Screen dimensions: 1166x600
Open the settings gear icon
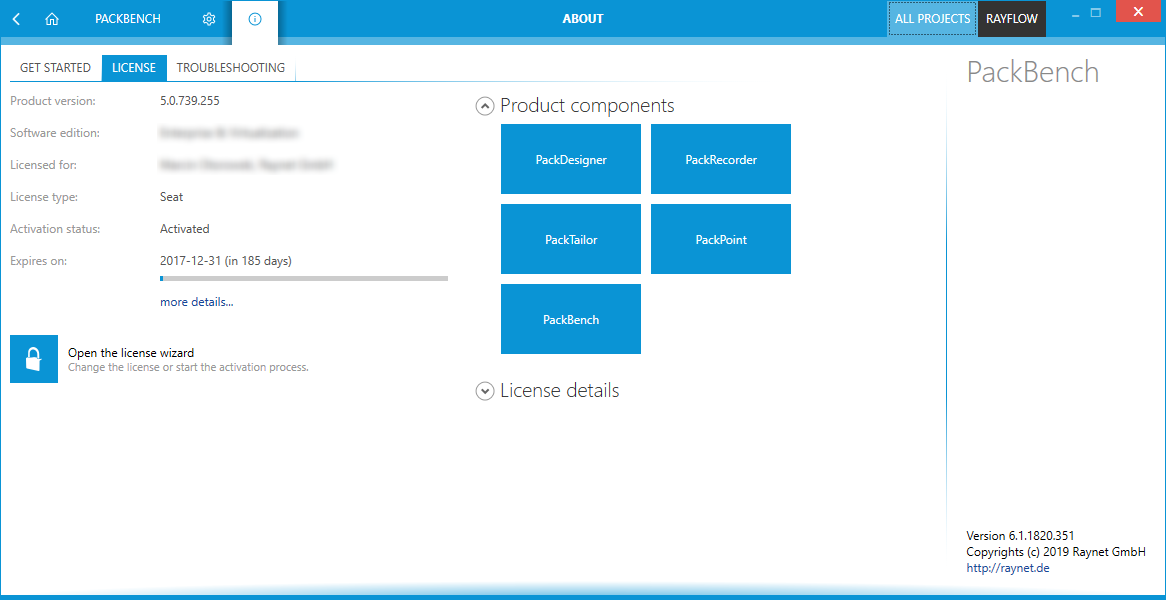tap(208, 19)
